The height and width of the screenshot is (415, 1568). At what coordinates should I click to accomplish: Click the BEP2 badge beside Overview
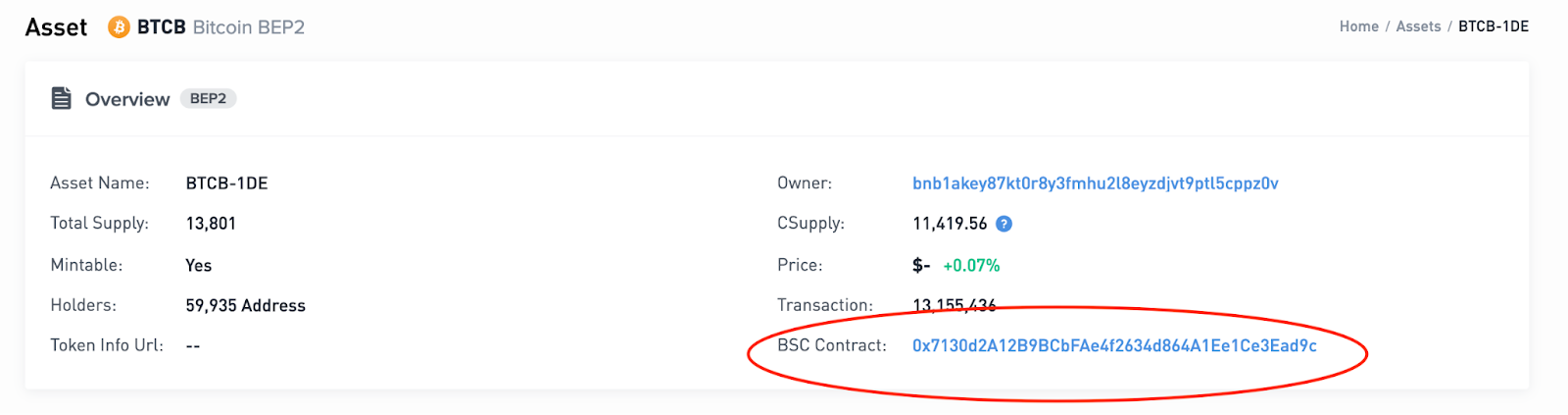[208, 98]
